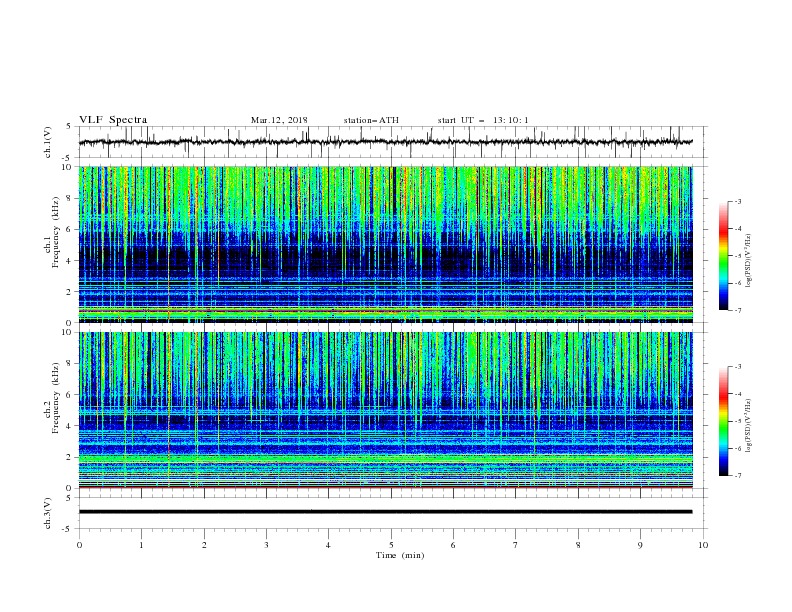Click the "-7" tick on the ch.2 colorbar
The image size is (792, 612).
(x=737, y=476)
